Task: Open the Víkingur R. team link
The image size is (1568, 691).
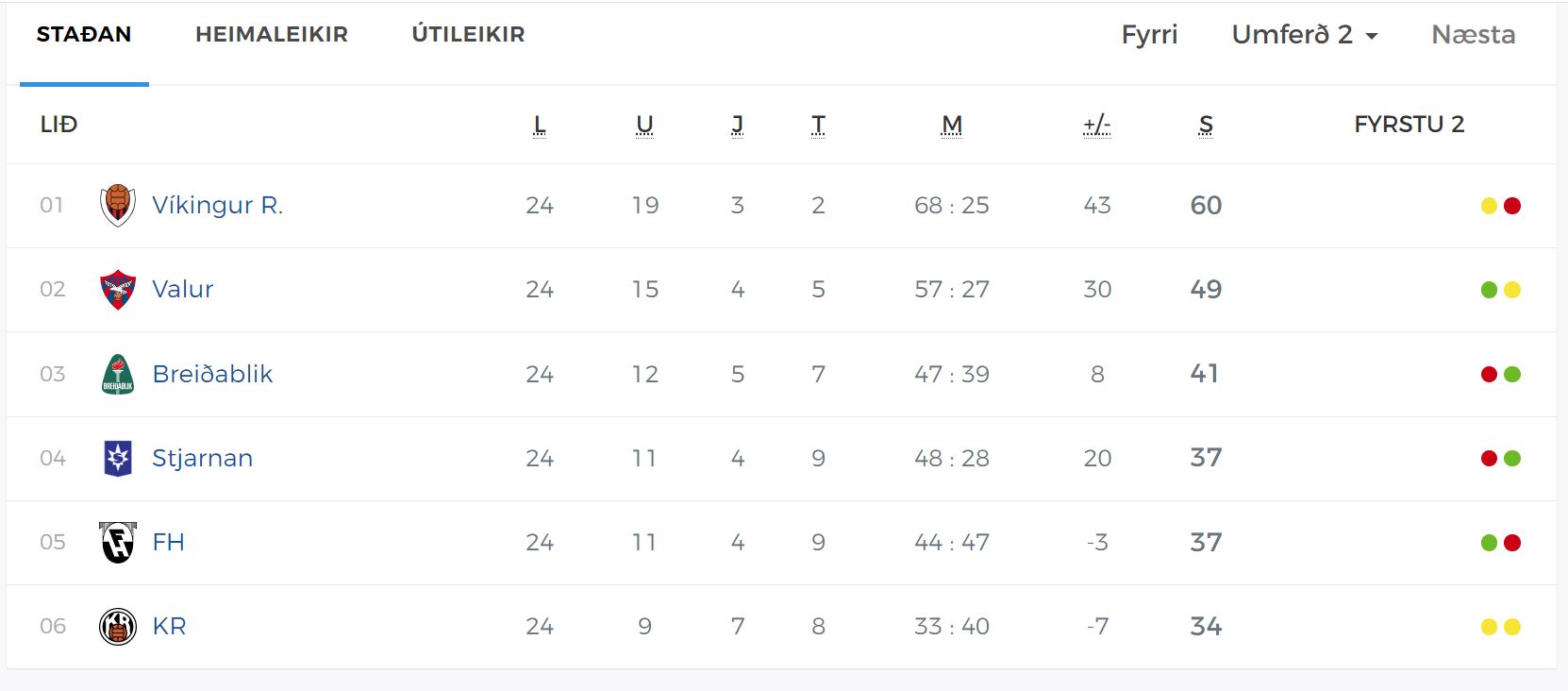Action: click(x=217, y=205)
